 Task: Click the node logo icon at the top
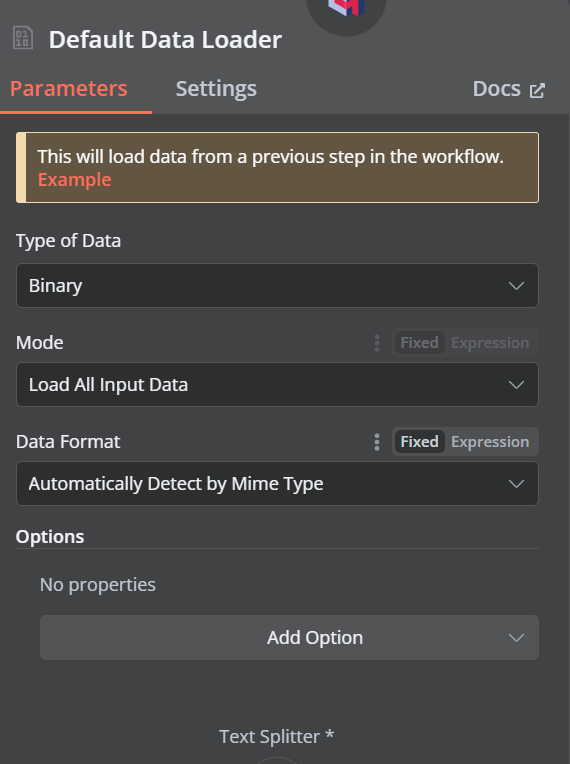pos(346,9)
